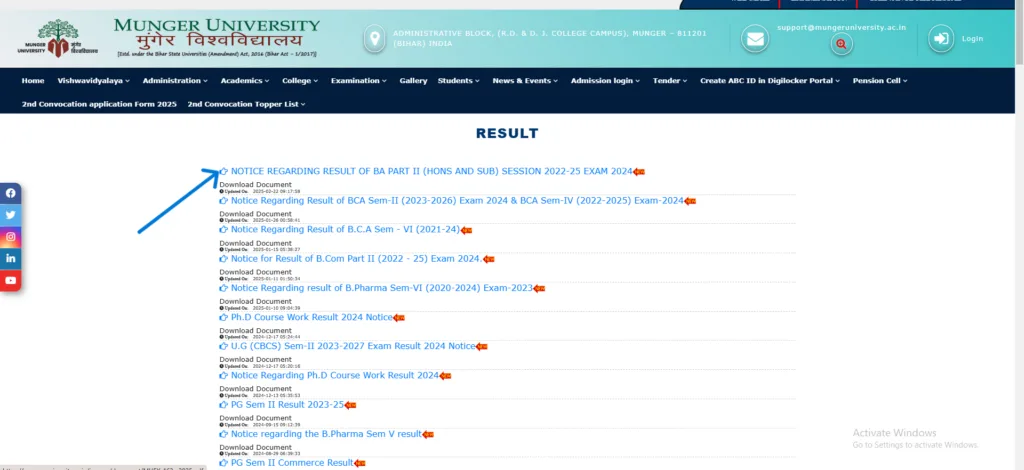This screenshot has width=1024, height=470.
Task: Click hand icon beside B.Pharma Sem-VI notice
Action: (224, 288)
